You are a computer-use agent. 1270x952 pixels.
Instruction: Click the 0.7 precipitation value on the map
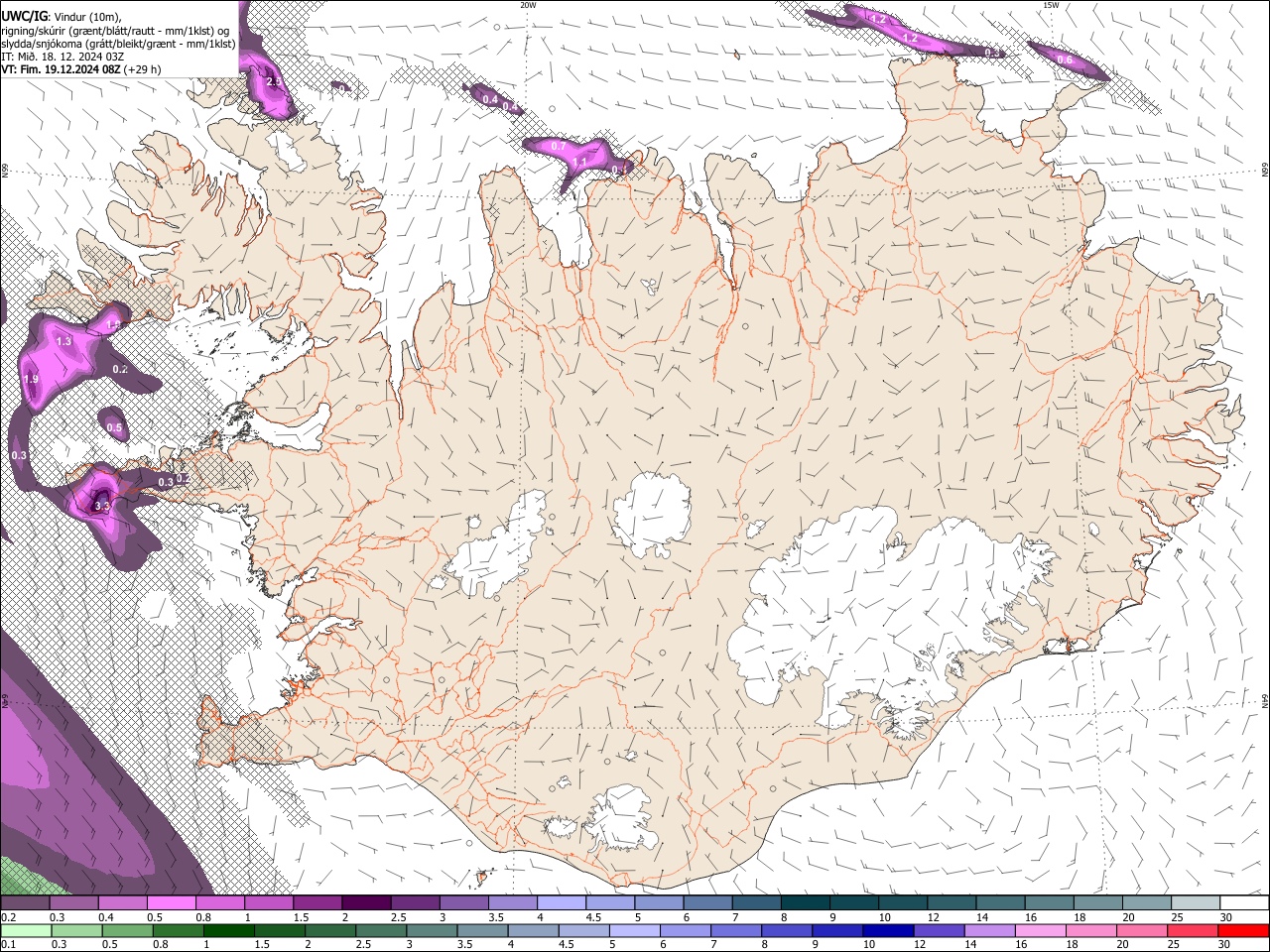coord(559,146)
